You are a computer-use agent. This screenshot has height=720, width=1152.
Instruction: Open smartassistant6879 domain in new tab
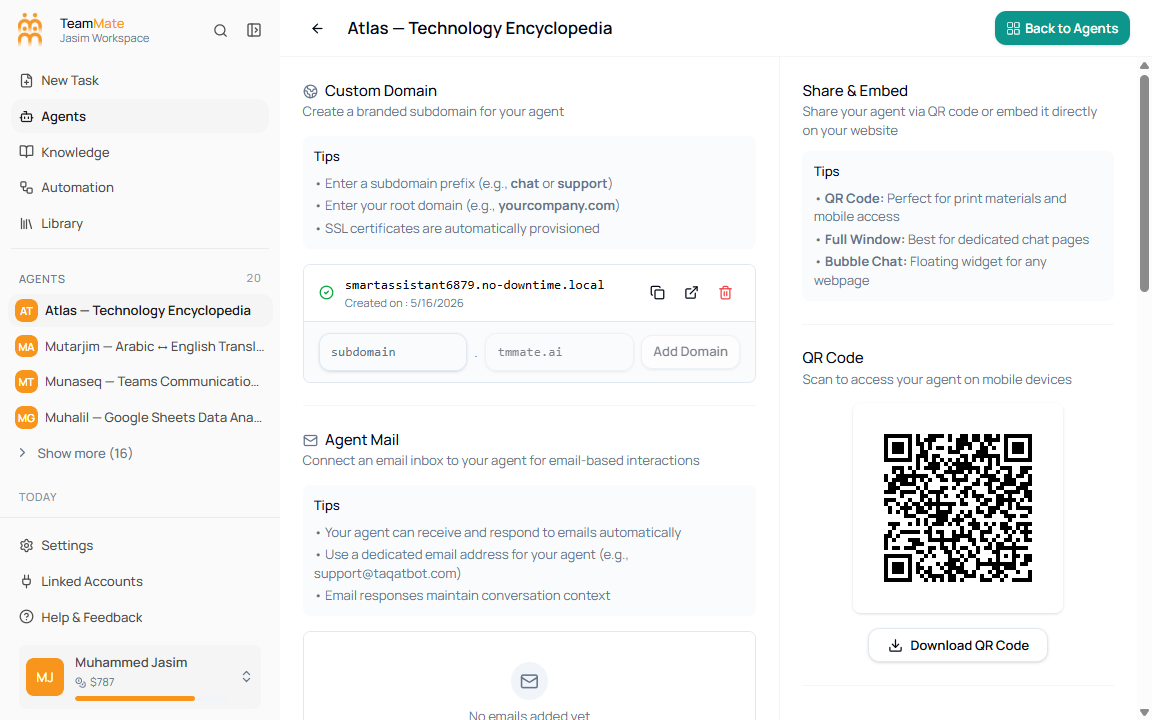691,292
